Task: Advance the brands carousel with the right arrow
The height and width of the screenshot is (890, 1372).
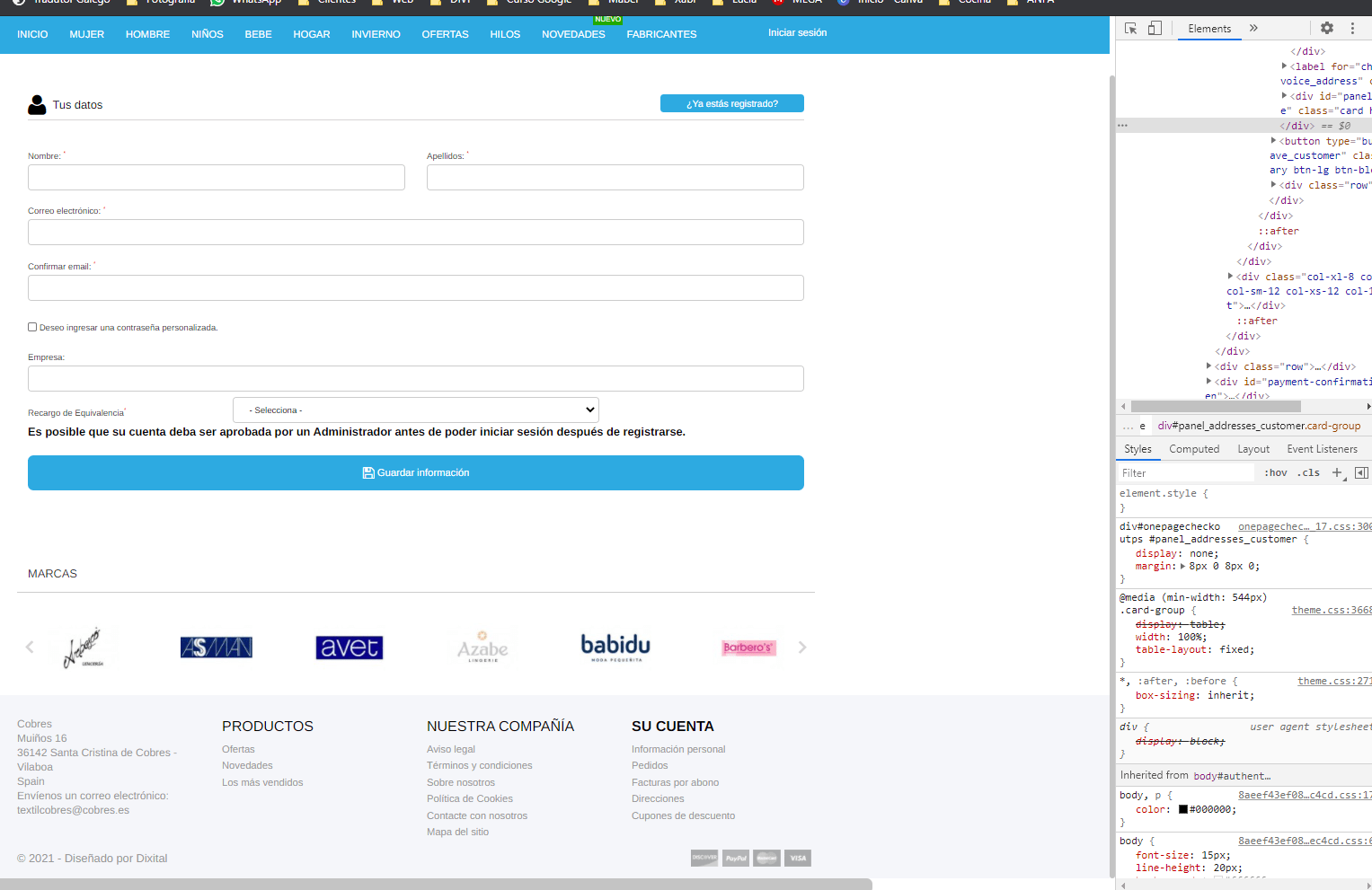Action: [802, 647]
